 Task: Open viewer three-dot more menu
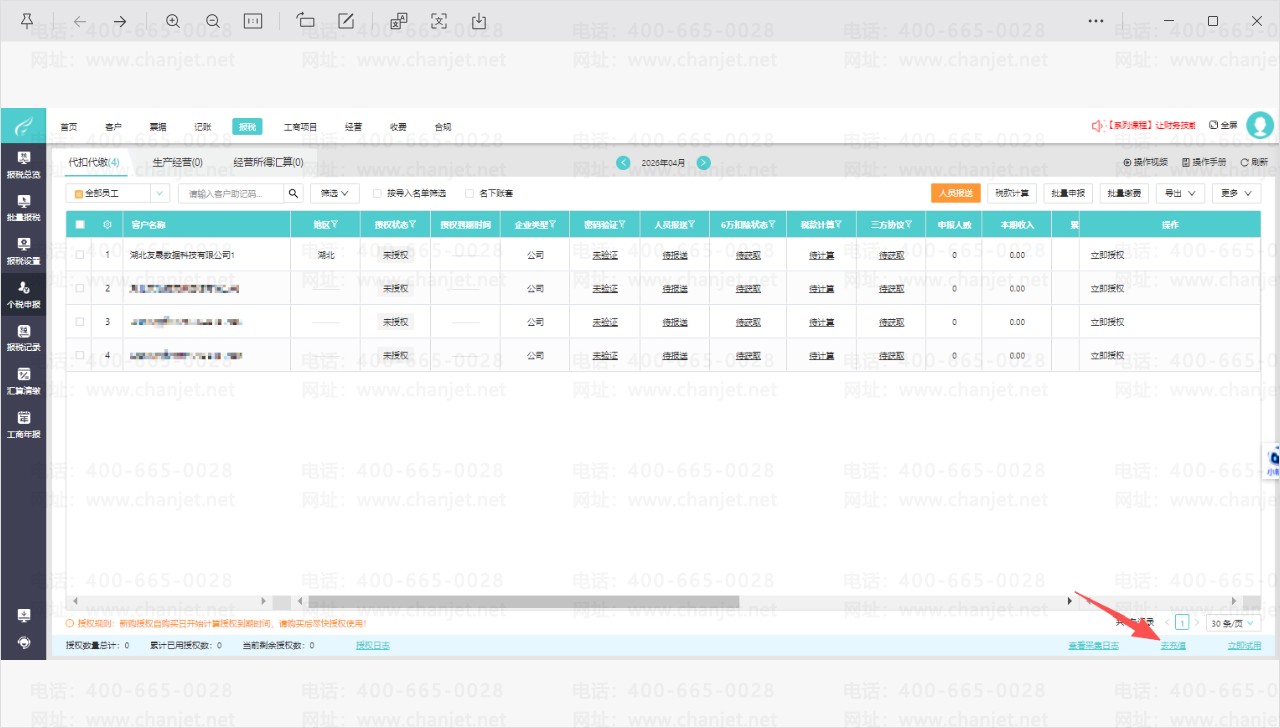coord(1096,21)
